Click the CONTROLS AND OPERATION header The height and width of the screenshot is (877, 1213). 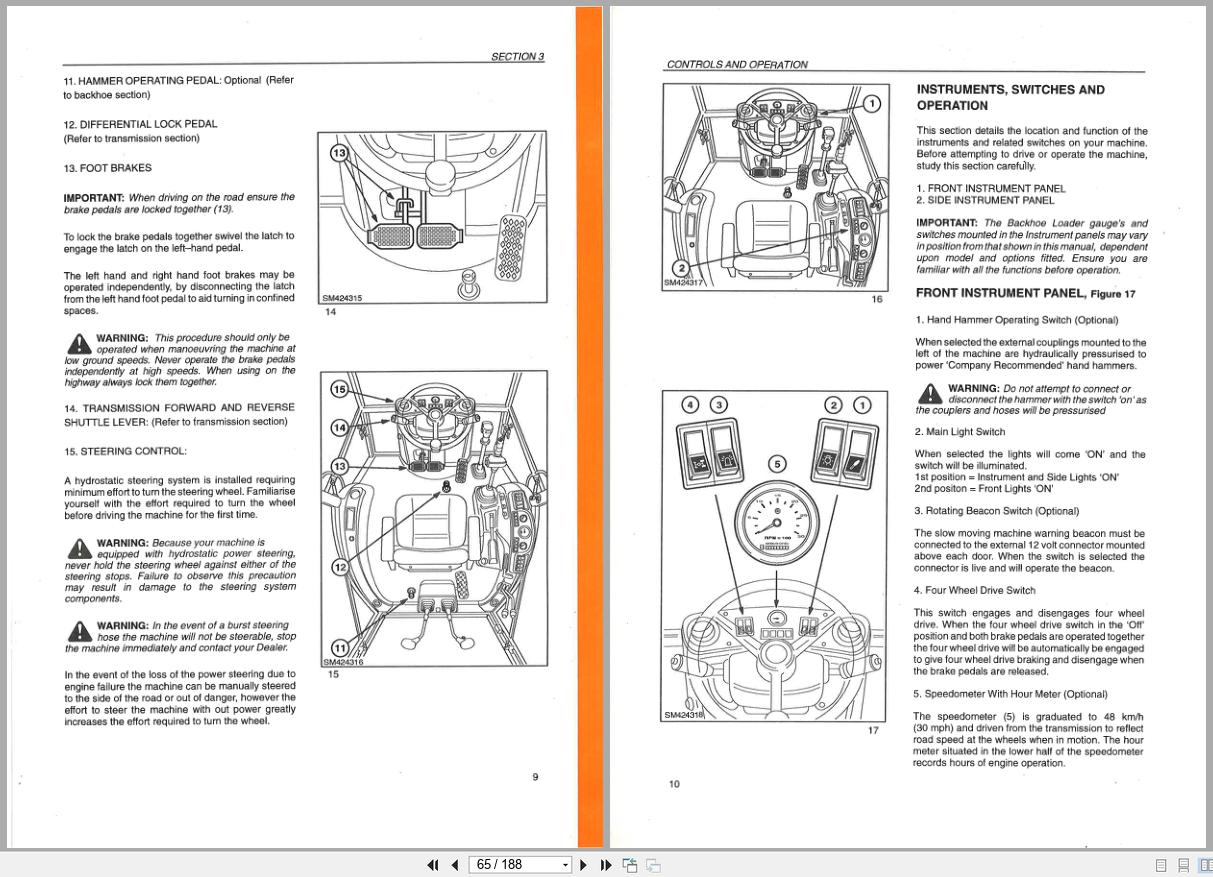(x=736, y=64)
